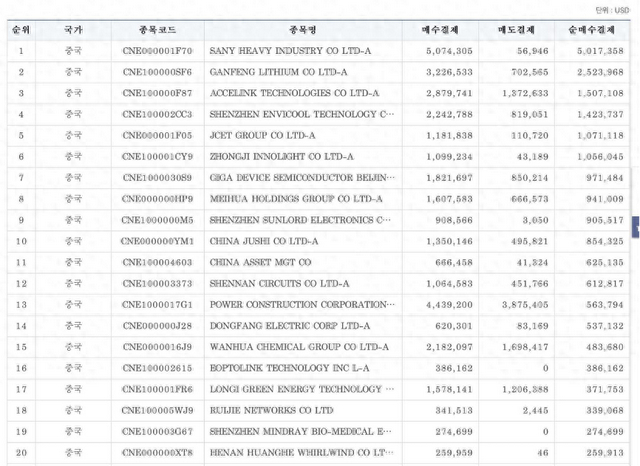Select SHENZHEN SUNLORD ELECTRONICS stock name
This screenshot has height=466, width=640.
click(x=300, y=220)
